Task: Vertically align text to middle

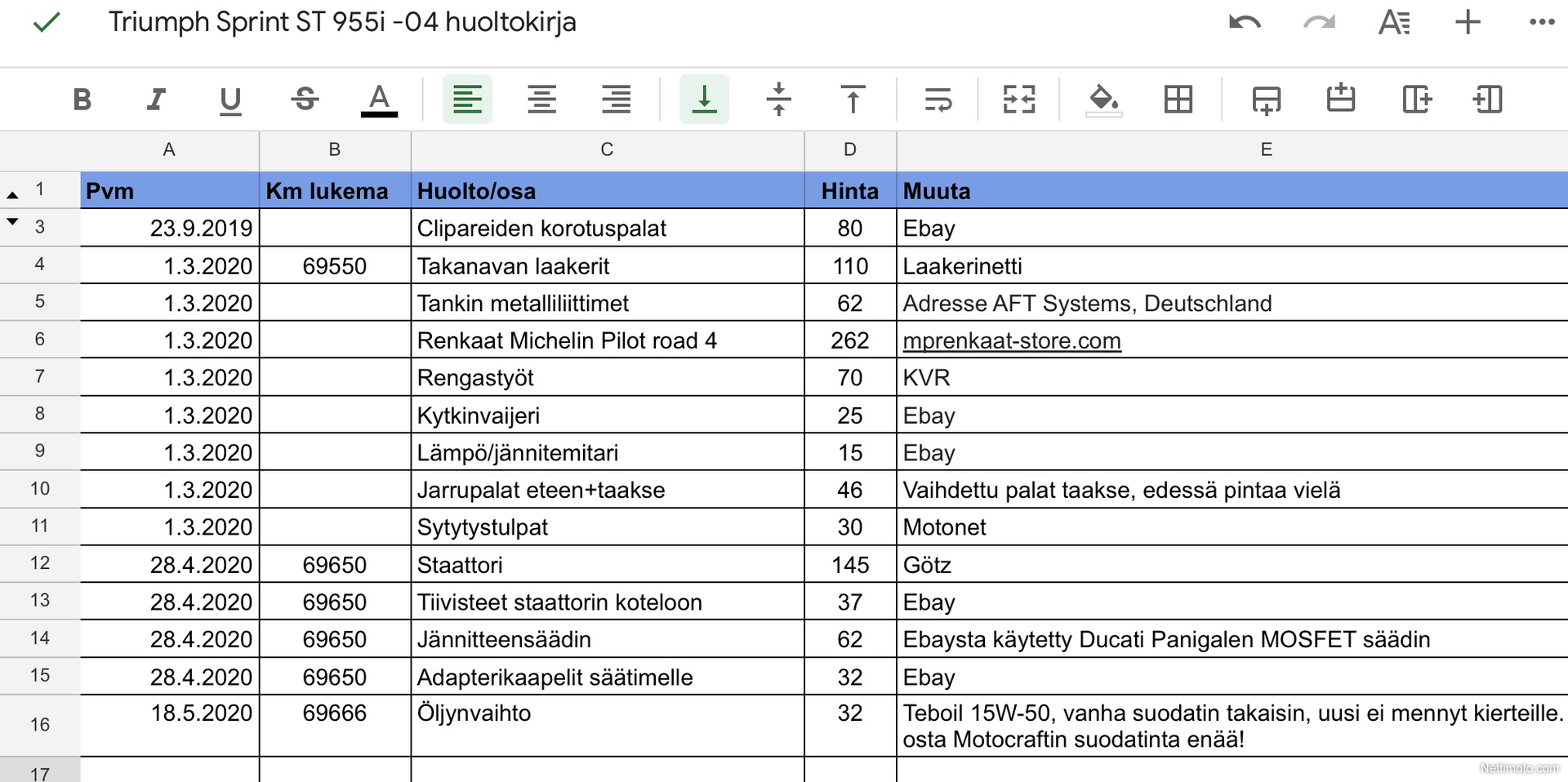Action: (778, 100)
